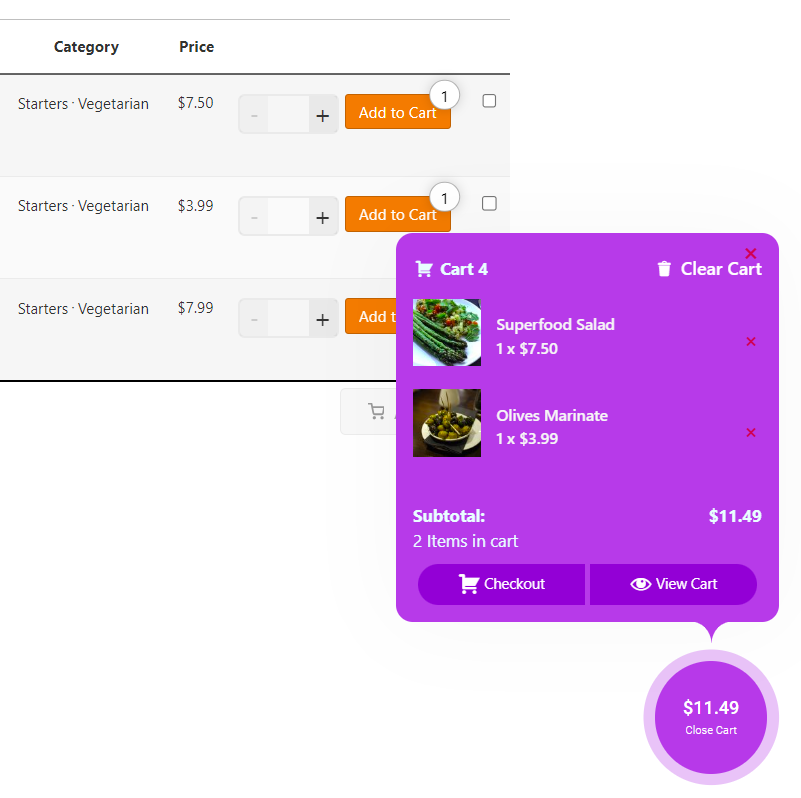Image resolution: width=801 pixels, height=798 pixels.
Task: Click quantity input field for $7.99 item
Action: [288, 320]
